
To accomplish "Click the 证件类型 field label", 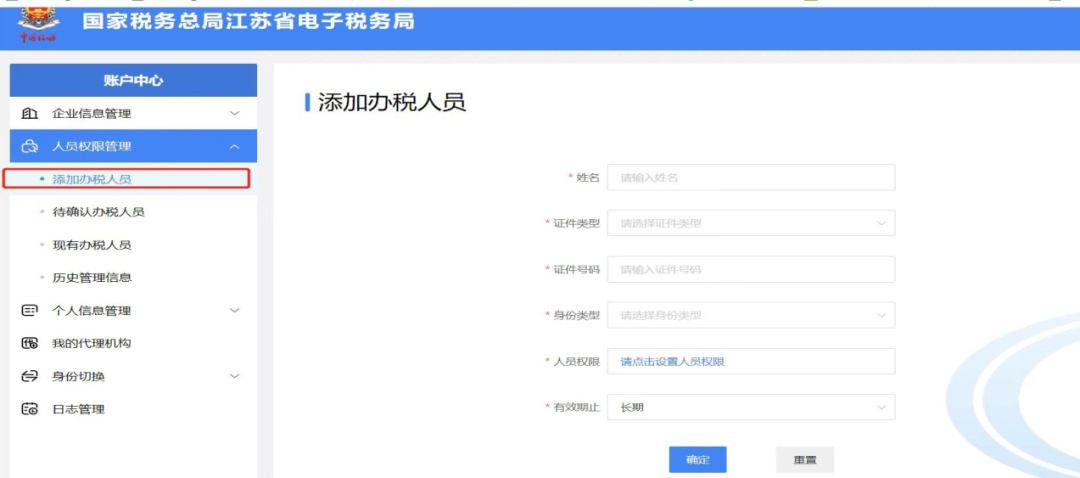I will coord(577,223).
